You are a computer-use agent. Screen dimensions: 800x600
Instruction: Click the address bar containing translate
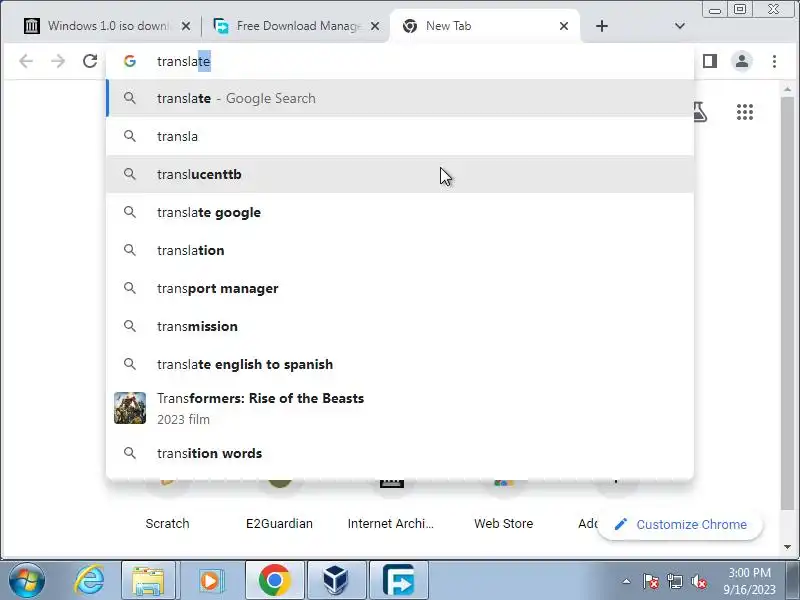pyautogui.click(x=399, y=61)
